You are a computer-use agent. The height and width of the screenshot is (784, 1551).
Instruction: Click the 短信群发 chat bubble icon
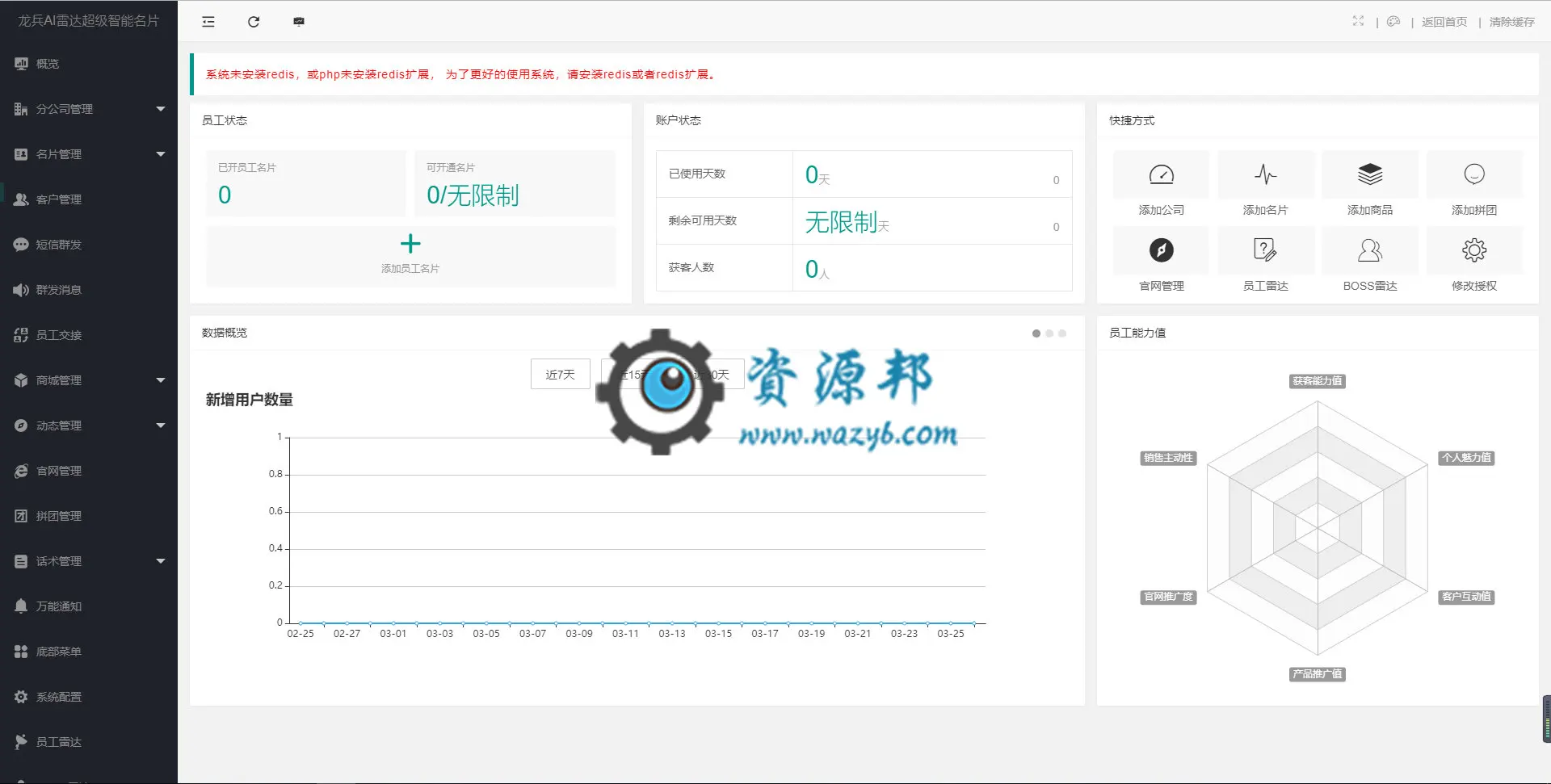(21, 245)
